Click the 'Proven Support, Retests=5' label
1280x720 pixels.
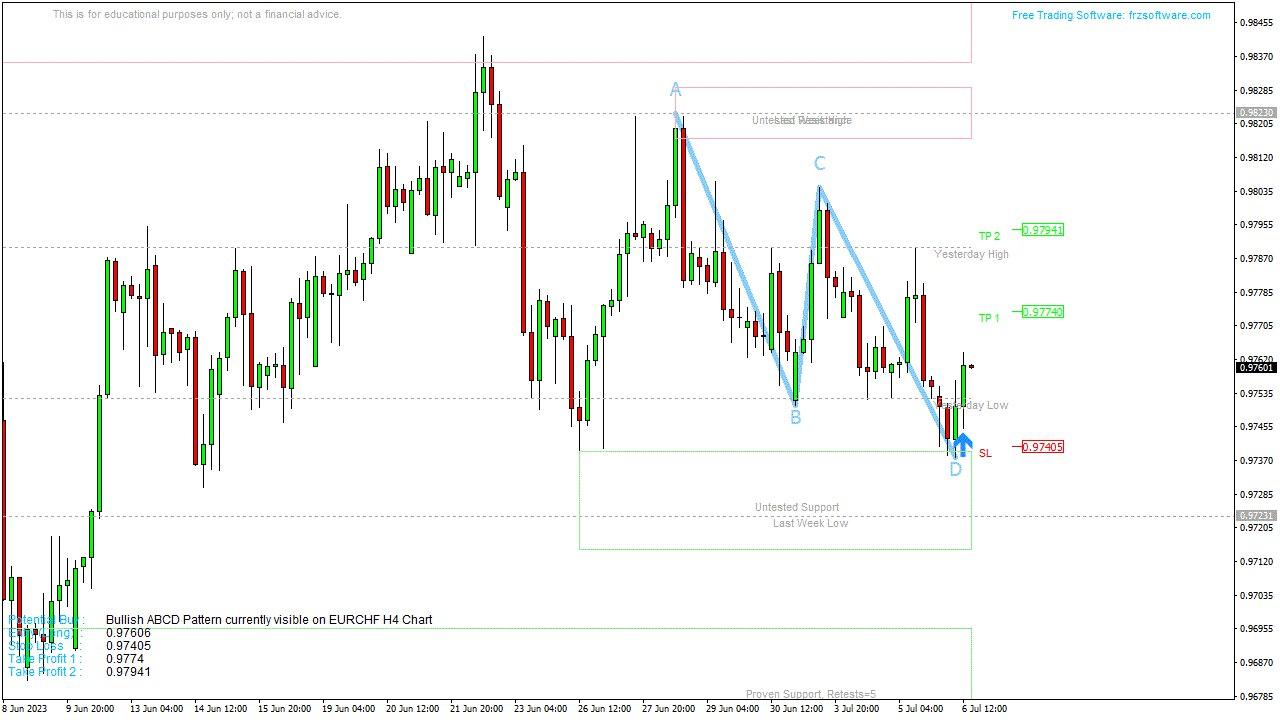click(x=811, y=694)
